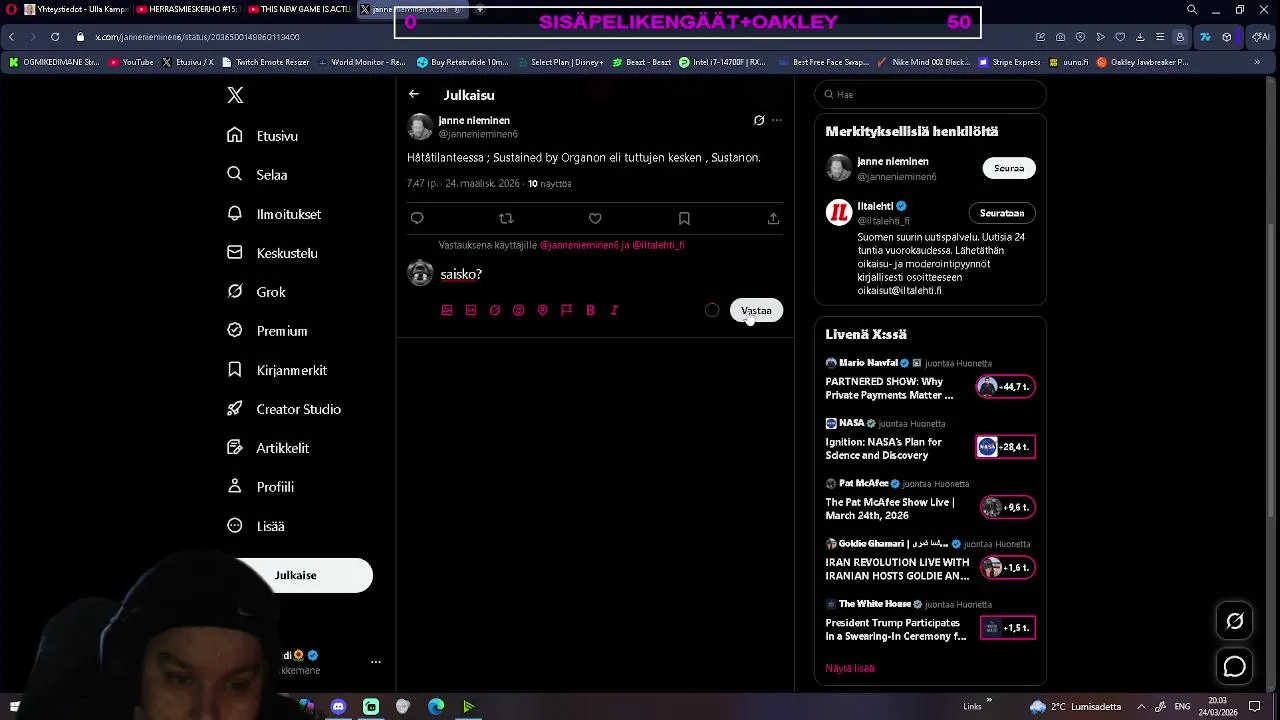Open account switcher three-dot menu

click(376, 662)
